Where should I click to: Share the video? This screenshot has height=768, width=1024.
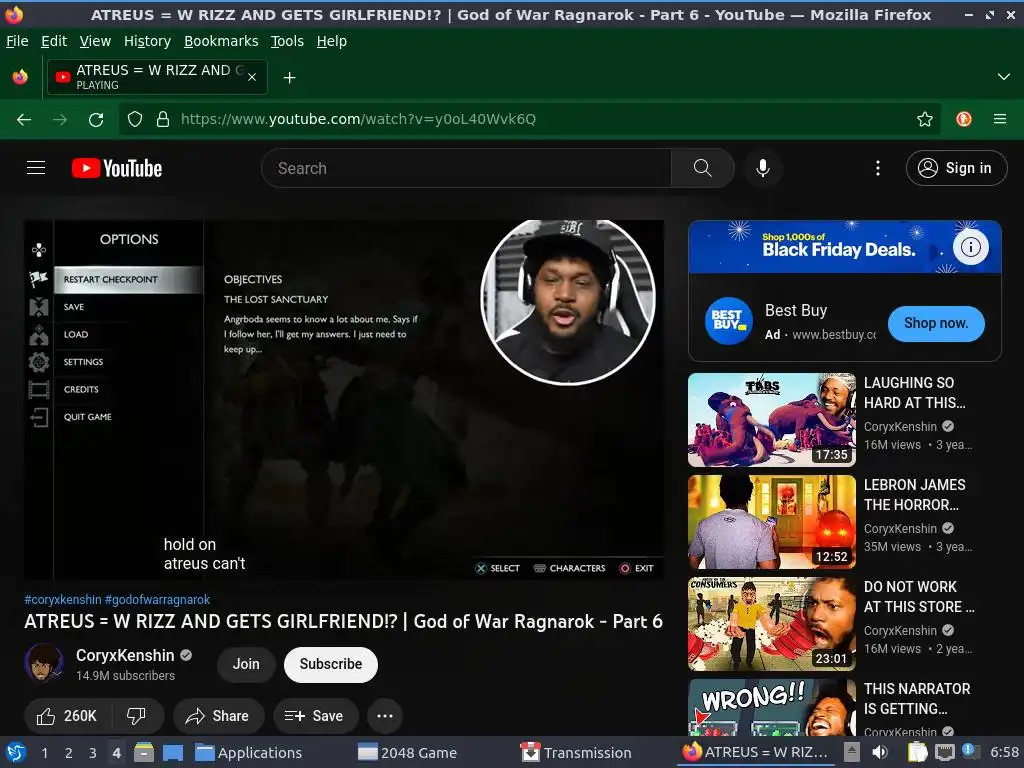pos(218,716)
